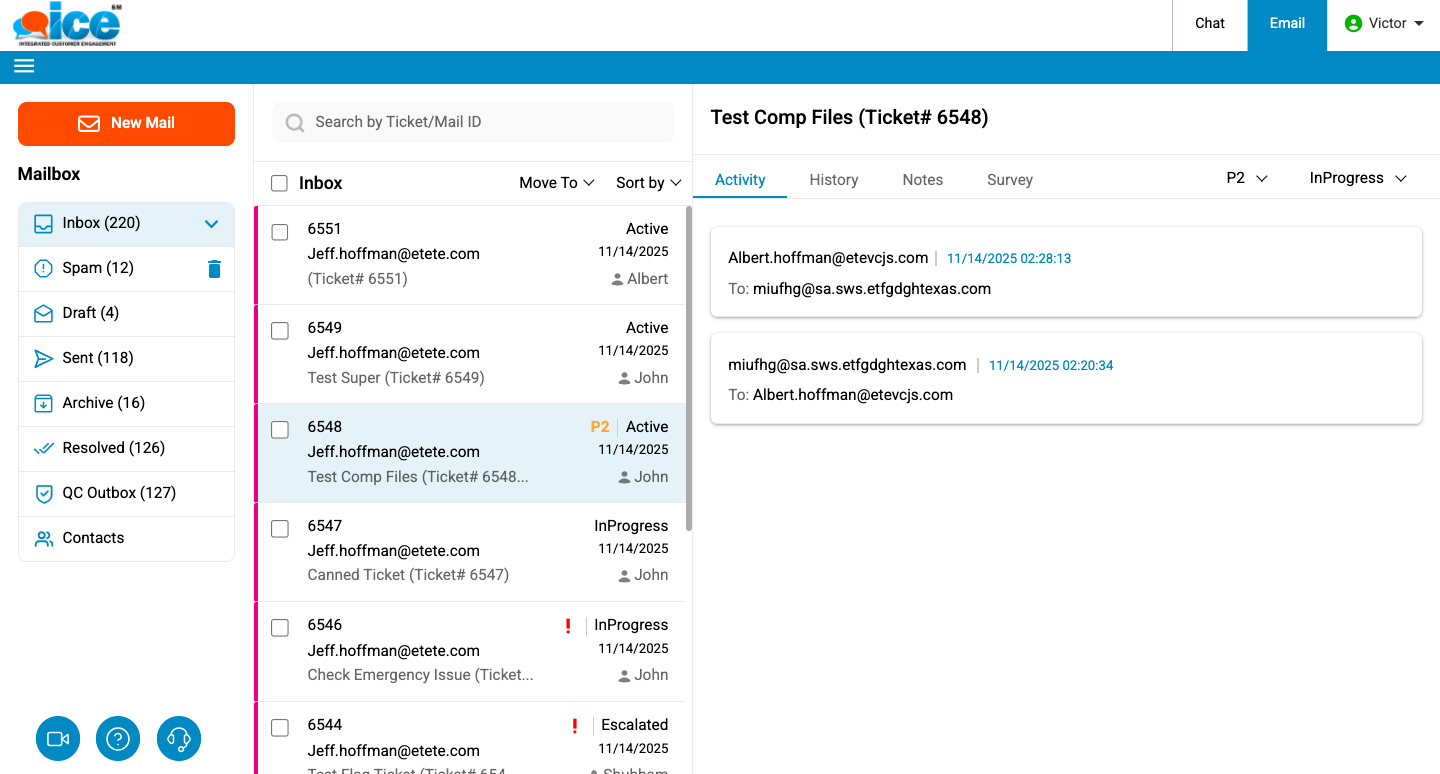
Task: Click the Spam trash delete icon
Action: (214, 268)
